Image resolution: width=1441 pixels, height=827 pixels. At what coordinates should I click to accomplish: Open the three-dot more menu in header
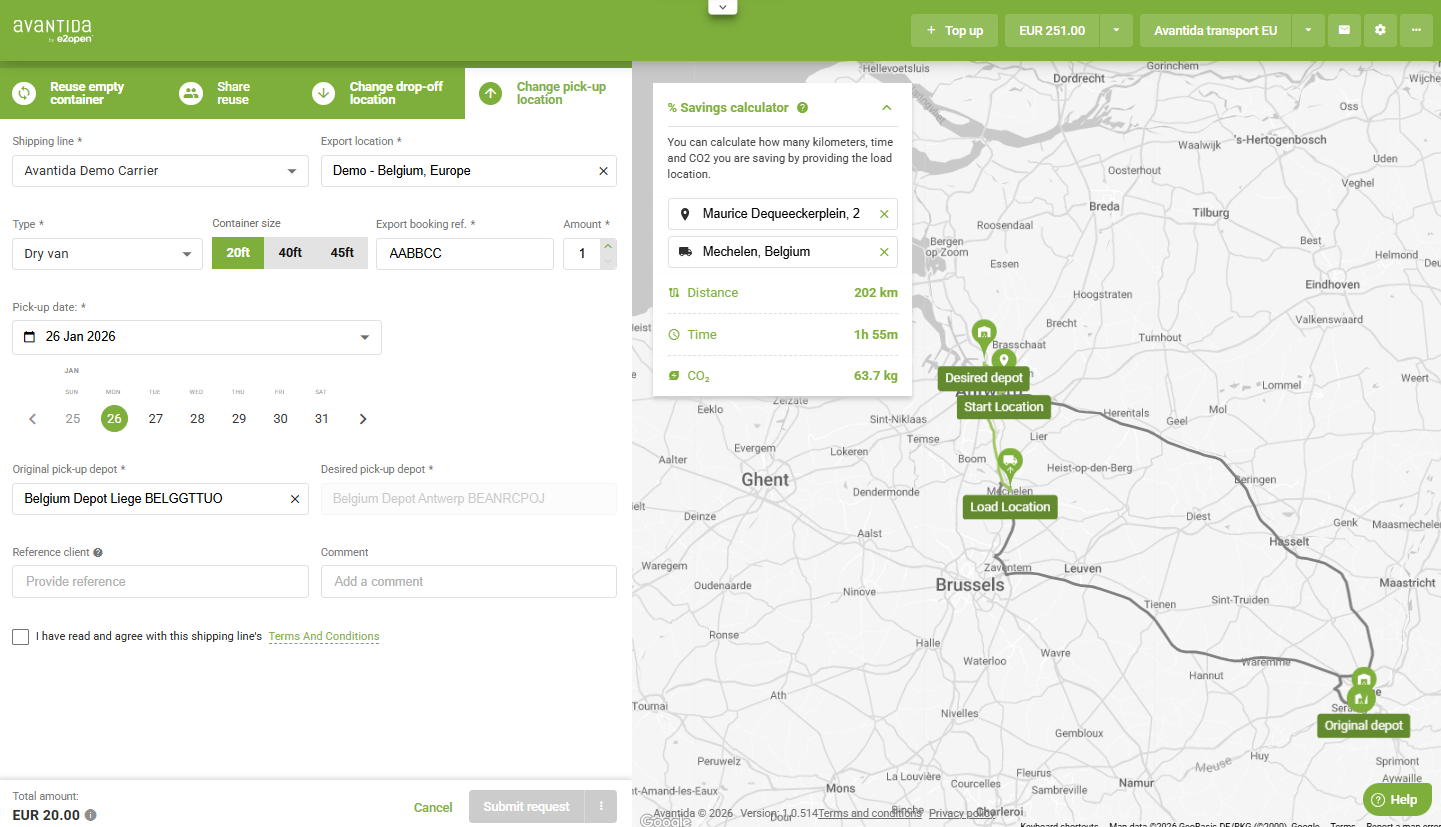coord(1416,30)
